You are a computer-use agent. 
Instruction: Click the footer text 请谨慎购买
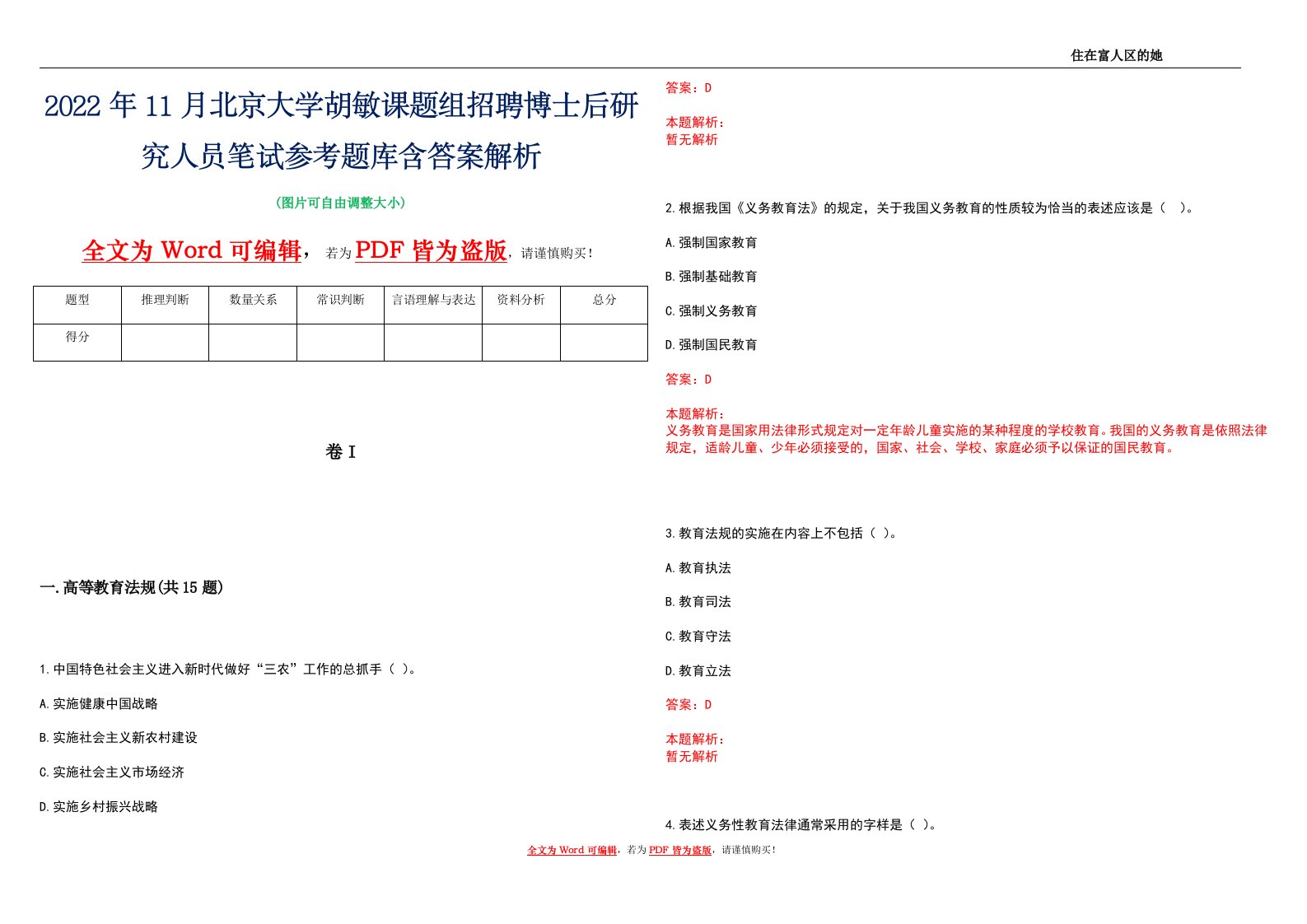(x=749, y=851)
